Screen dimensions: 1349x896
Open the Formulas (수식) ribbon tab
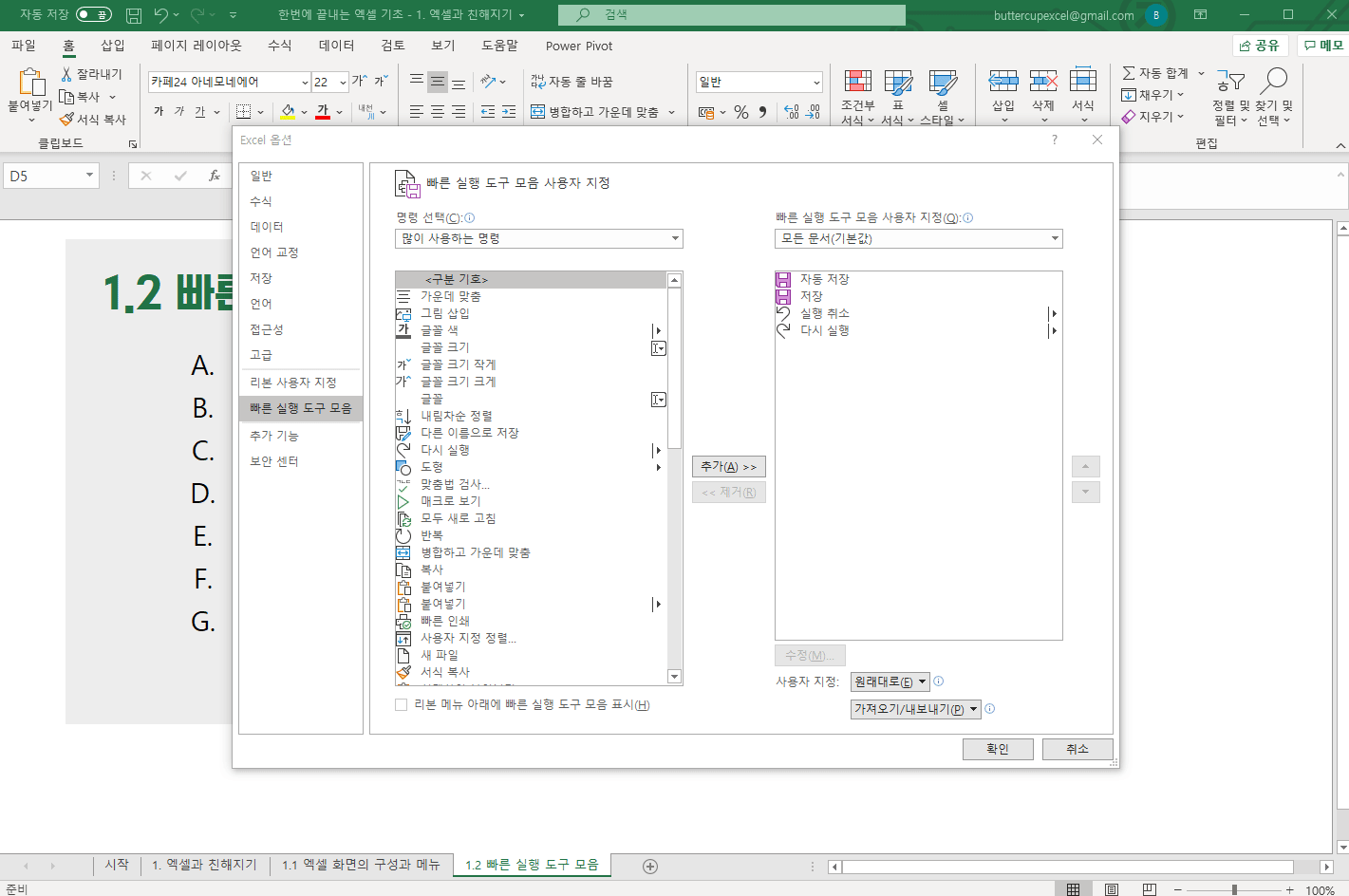point(279,46)
